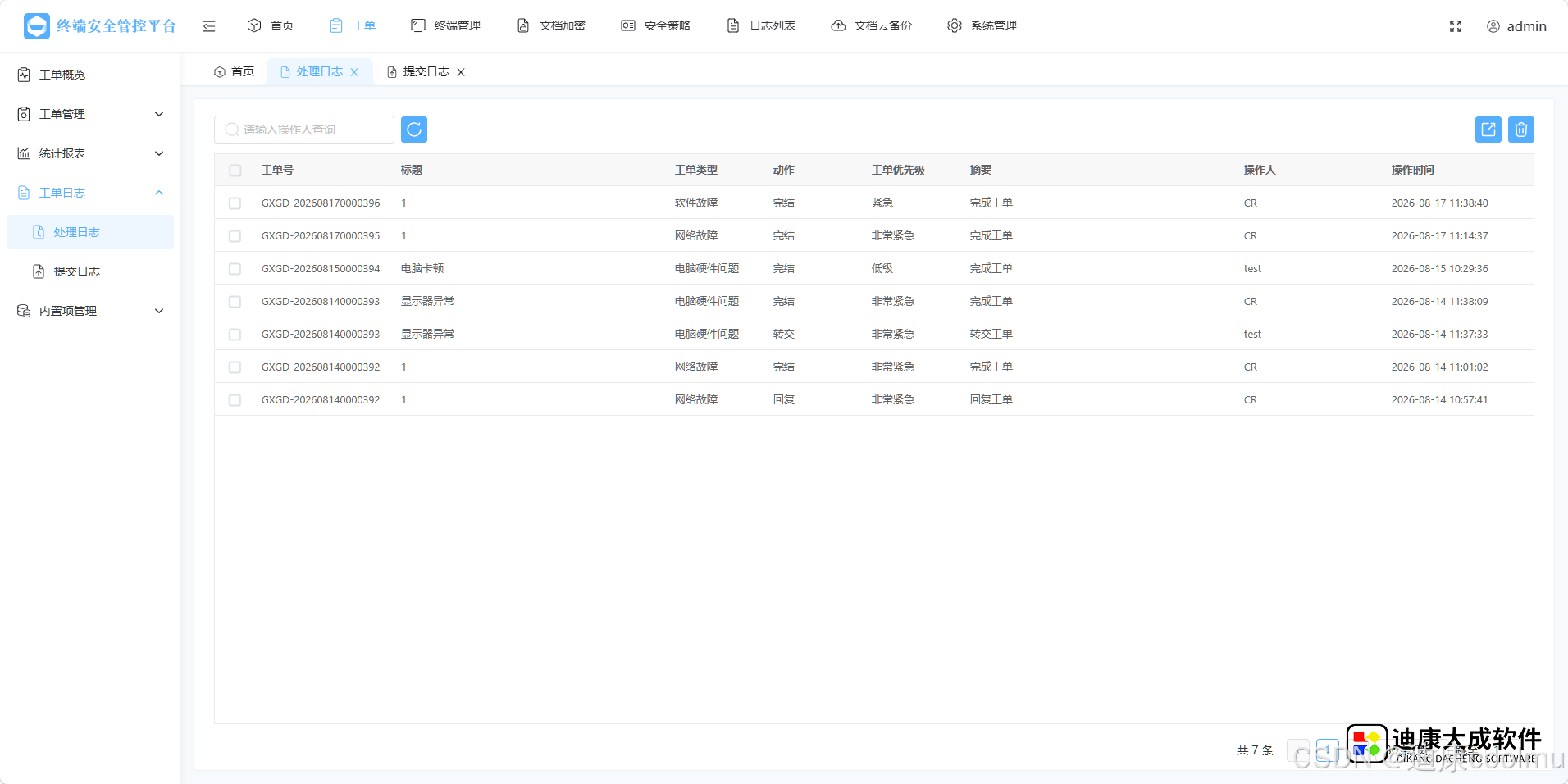Click the 共 7 条 total count
Screen dimensions: 1568x784
(1255, 750)
